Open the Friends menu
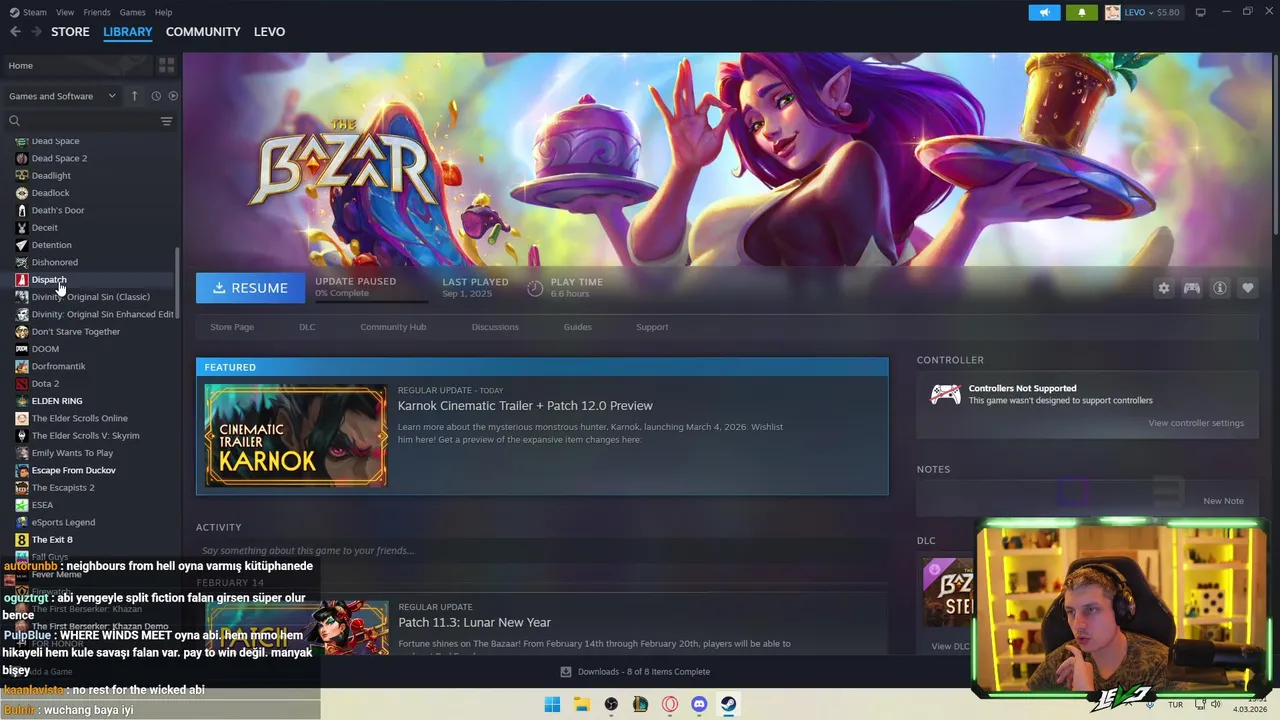1280x720 pixels. pyautogui.click(x=97, y=12)
